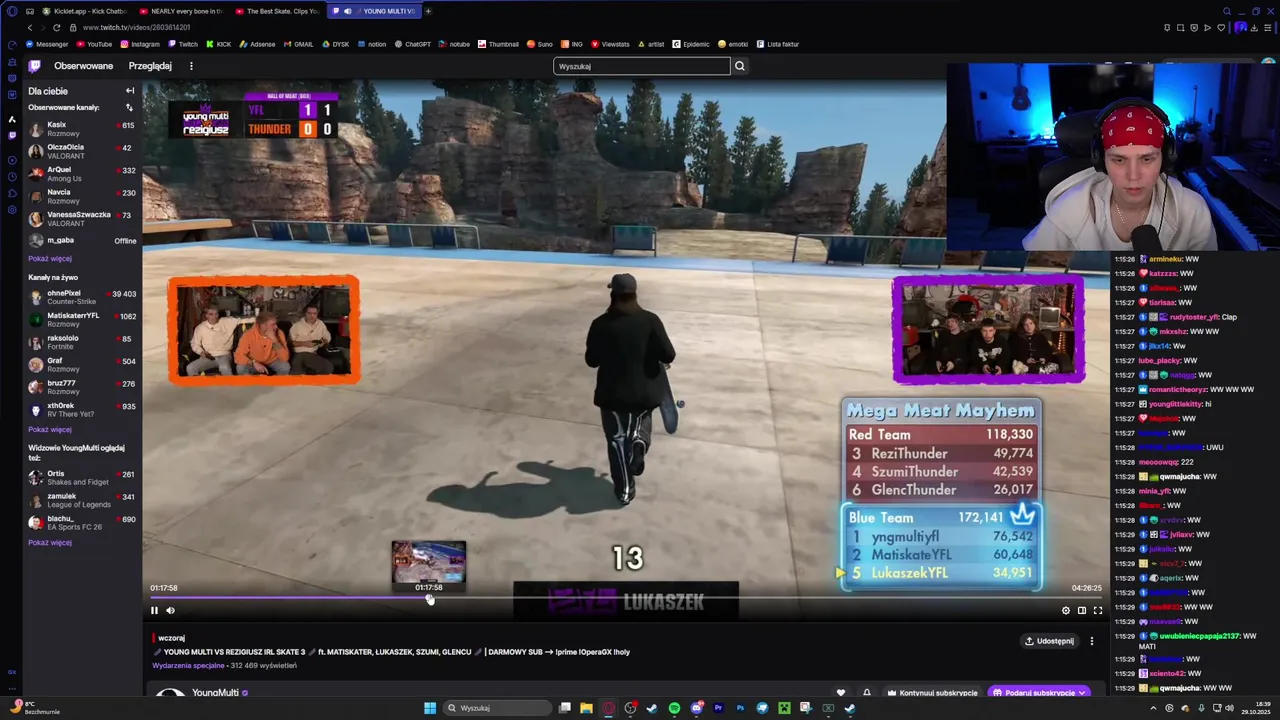Enter fullscreen video mode
Viewport: 1280px width, 720px height.
click(1098, 610)
